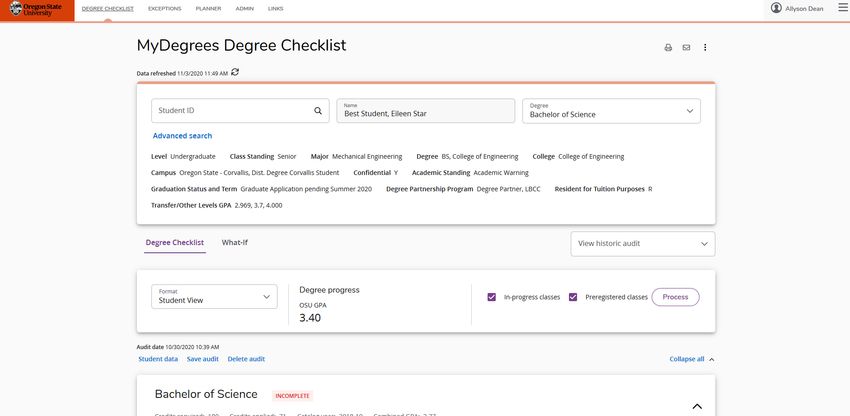Click the Data refreshed timestamp text

182,73
